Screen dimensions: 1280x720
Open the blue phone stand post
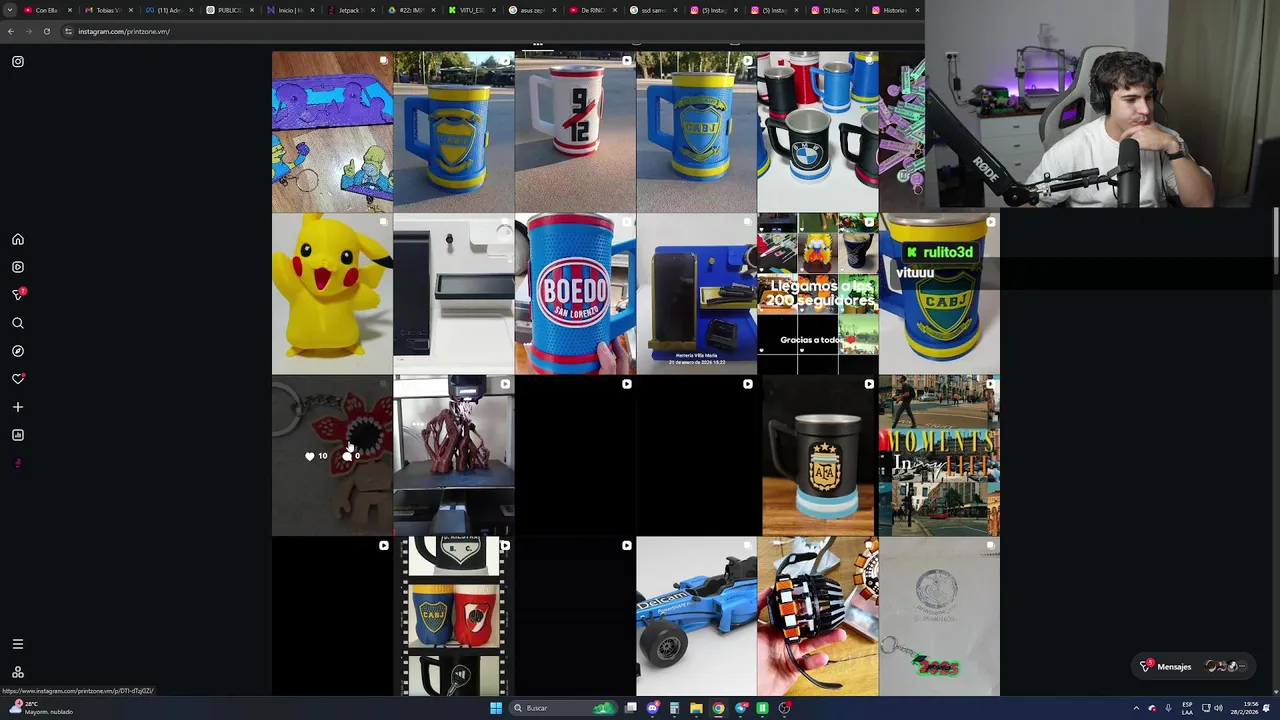pyautogui.click(x=696, y=294)
